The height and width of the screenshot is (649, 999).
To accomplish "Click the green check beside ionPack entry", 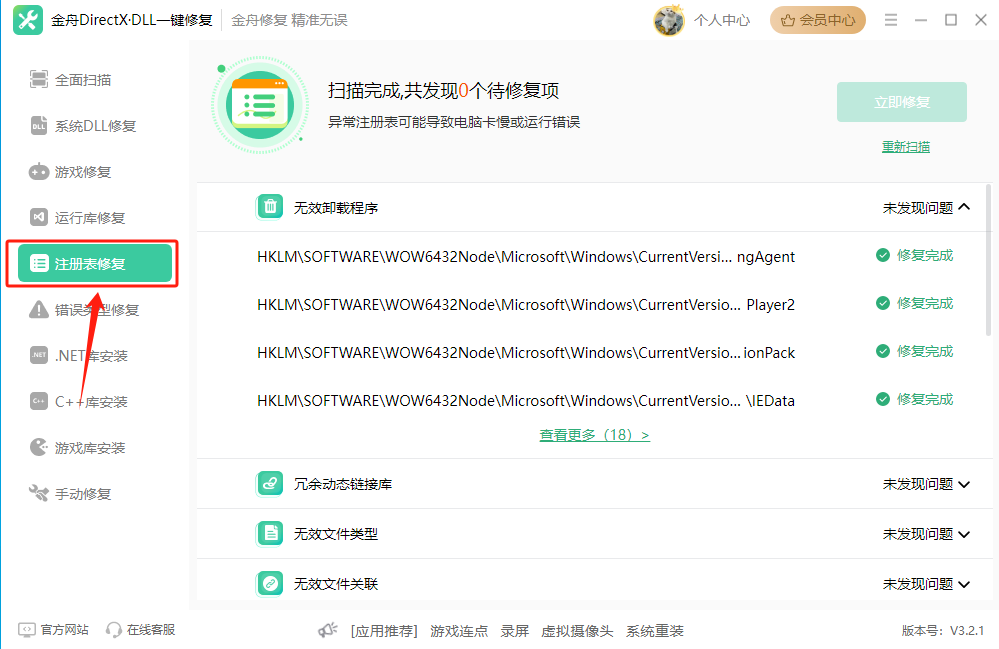I will pyautogui.click(x=882, y=351).
